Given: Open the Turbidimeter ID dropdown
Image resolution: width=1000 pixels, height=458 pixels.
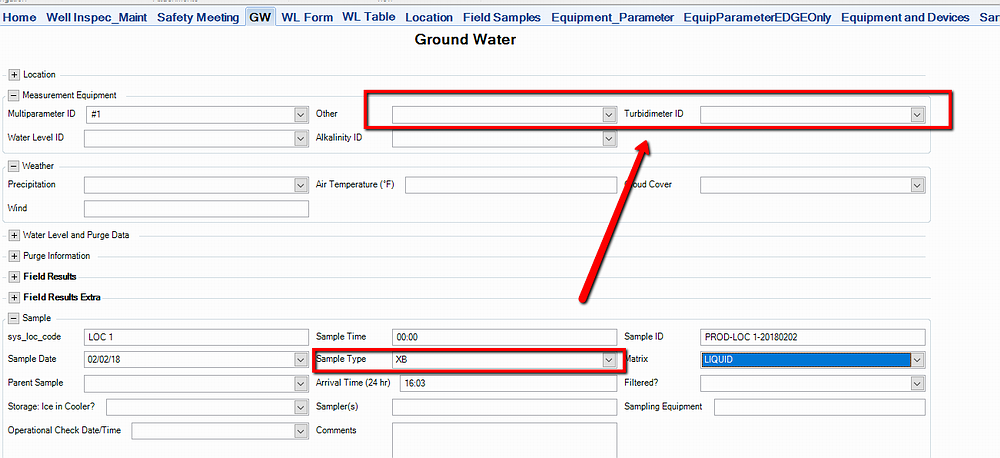Looking at the screenshot, I should point(917,115).
